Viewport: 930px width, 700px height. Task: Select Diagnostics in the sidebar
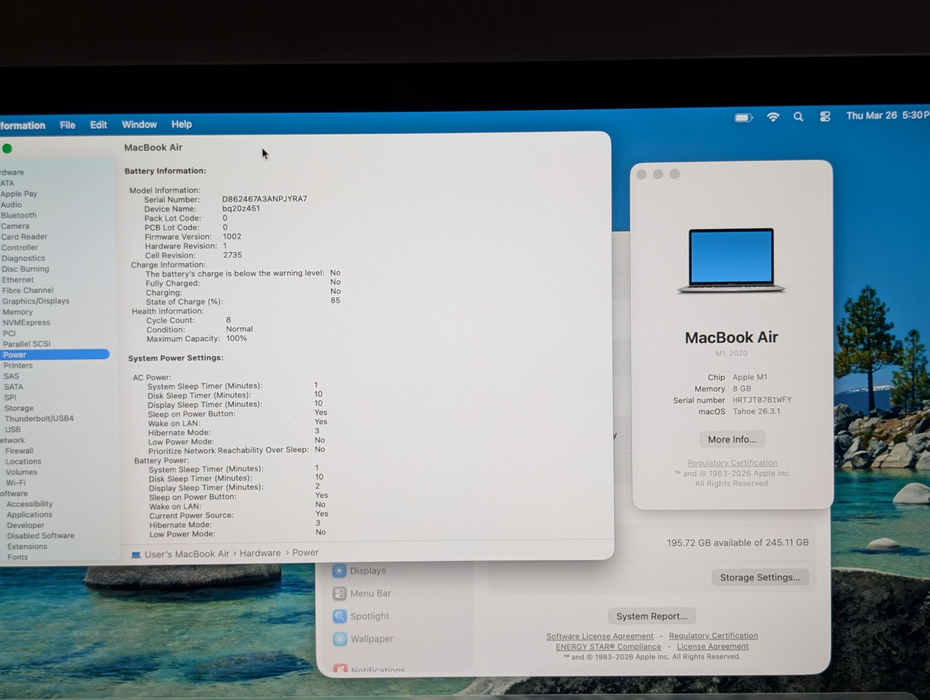click(x=23, y=258)
